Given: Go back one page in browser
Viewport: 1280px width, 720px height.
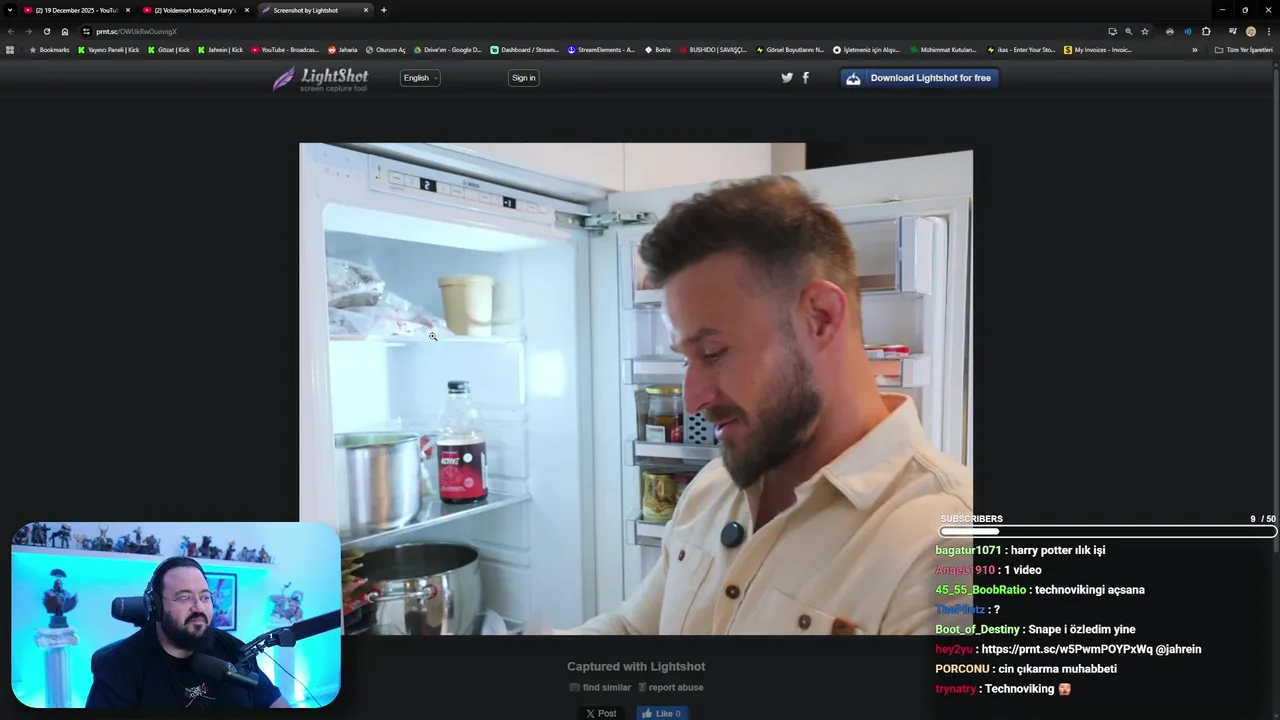Looking at the screenshot, I should 11,31.
